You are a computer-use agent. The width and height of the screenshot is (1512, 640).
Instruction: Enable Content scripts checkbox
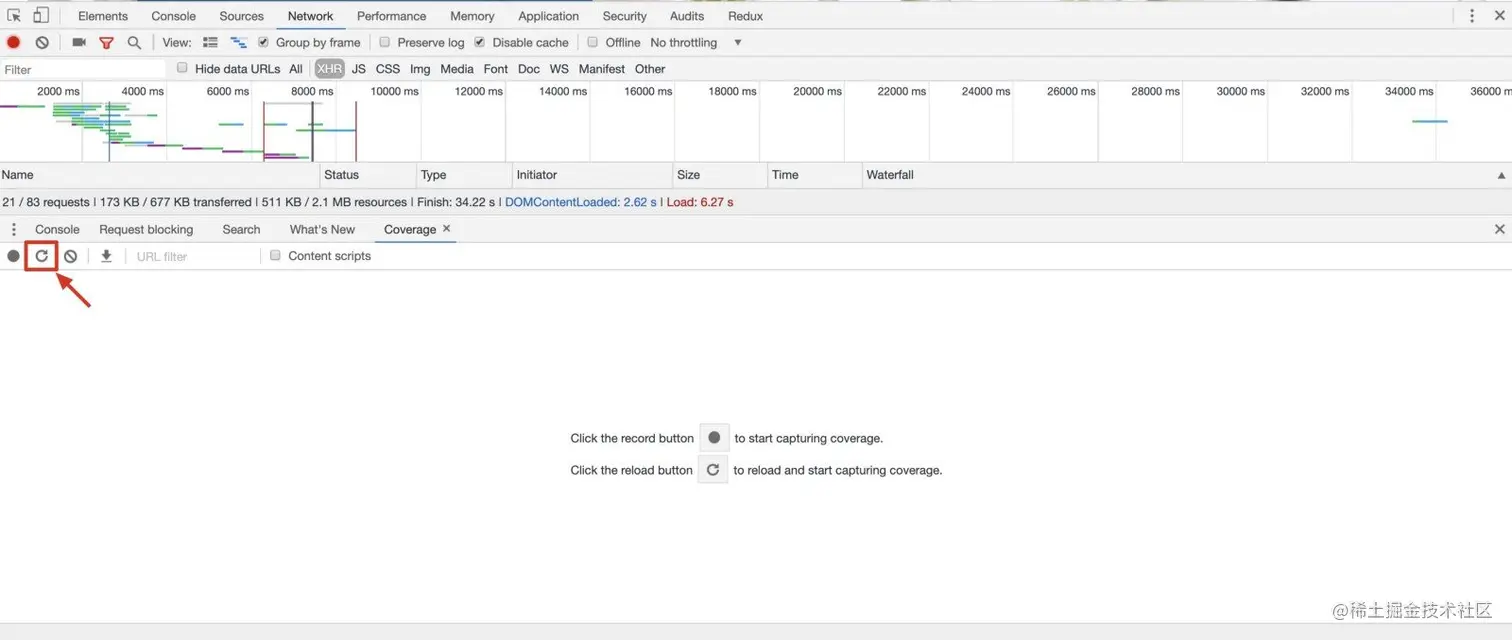pyautogui.click(x=275, y=255)
